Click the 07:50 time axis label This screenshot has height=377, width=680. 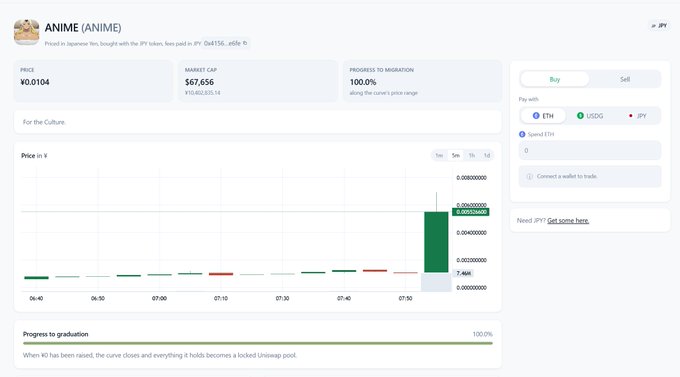(x=405, y=298)
